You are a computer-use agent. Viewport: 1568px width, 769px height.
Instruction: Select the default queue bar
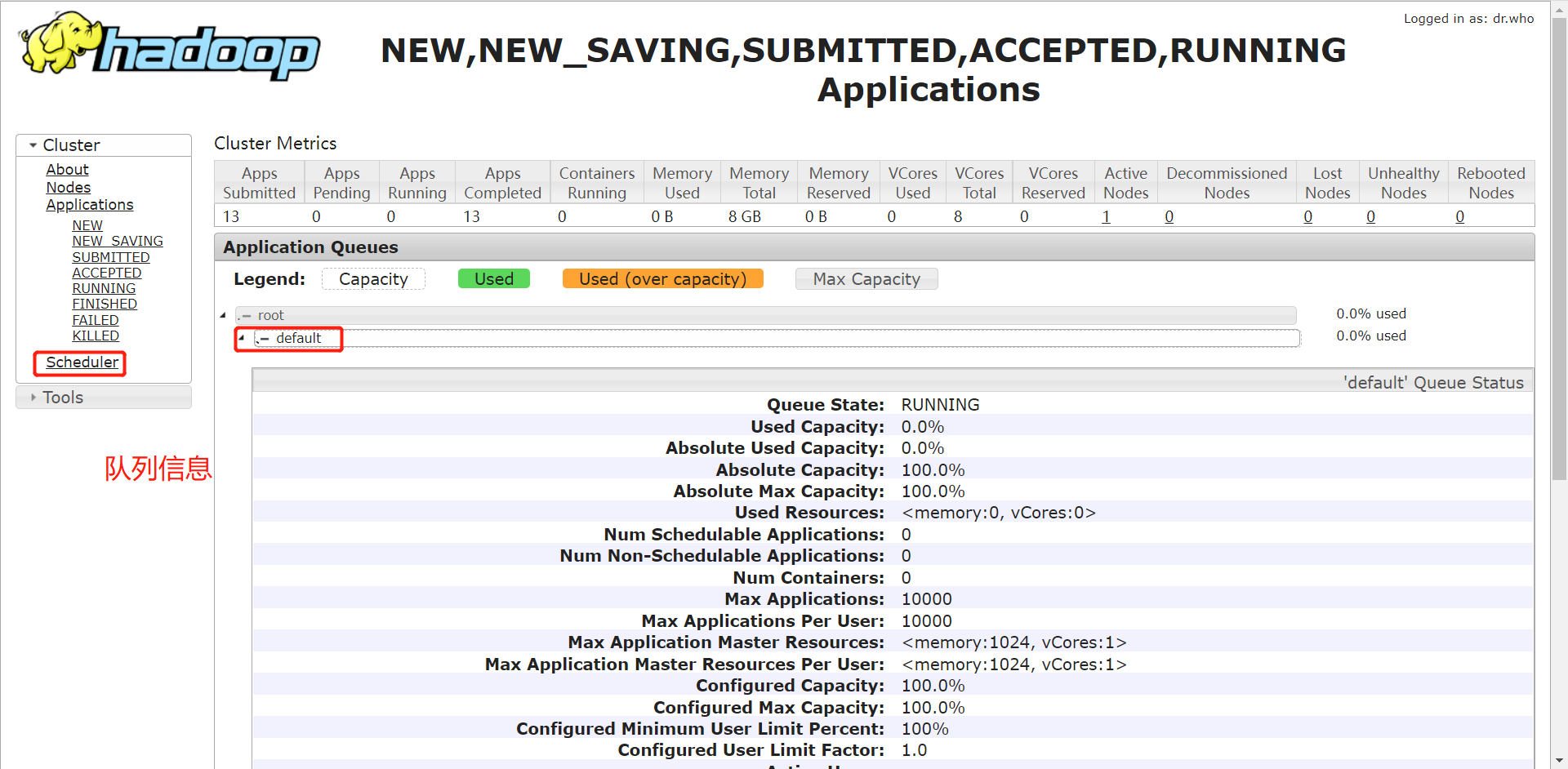(x=777, y=338)
